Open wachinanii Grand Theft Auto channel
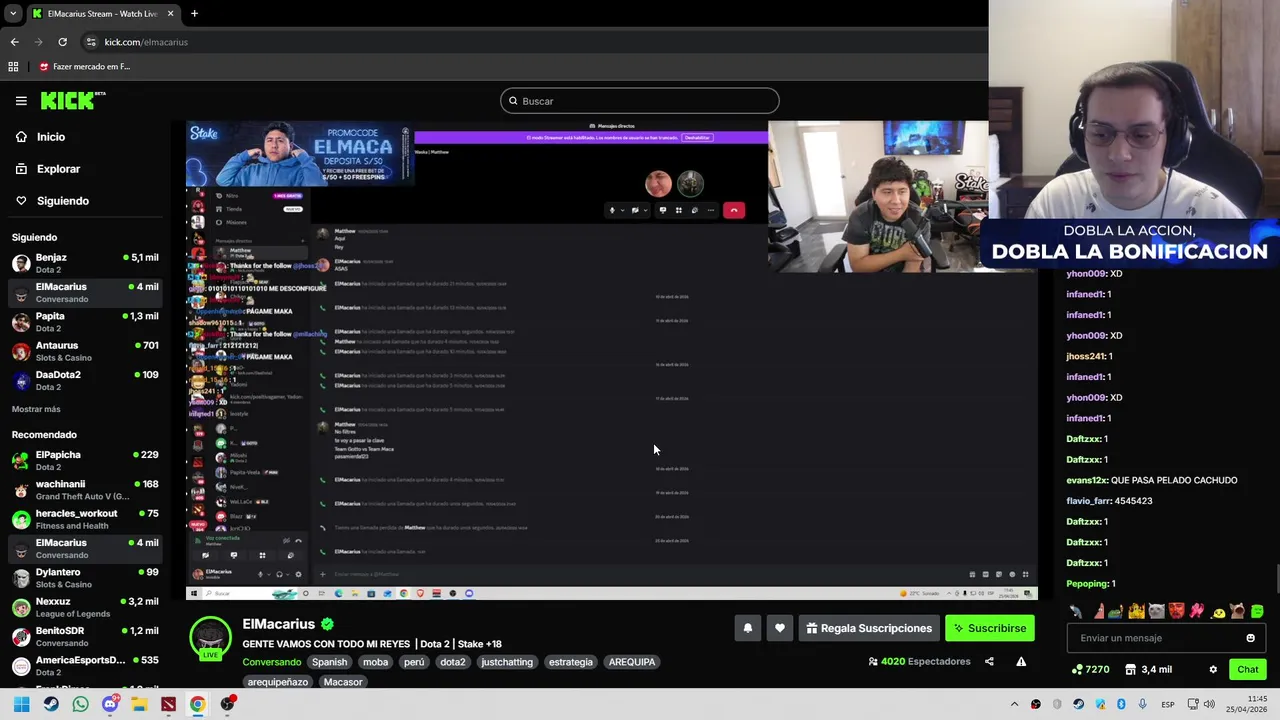Viewport: 1280px width, 720px height. (x=85, y=490)
